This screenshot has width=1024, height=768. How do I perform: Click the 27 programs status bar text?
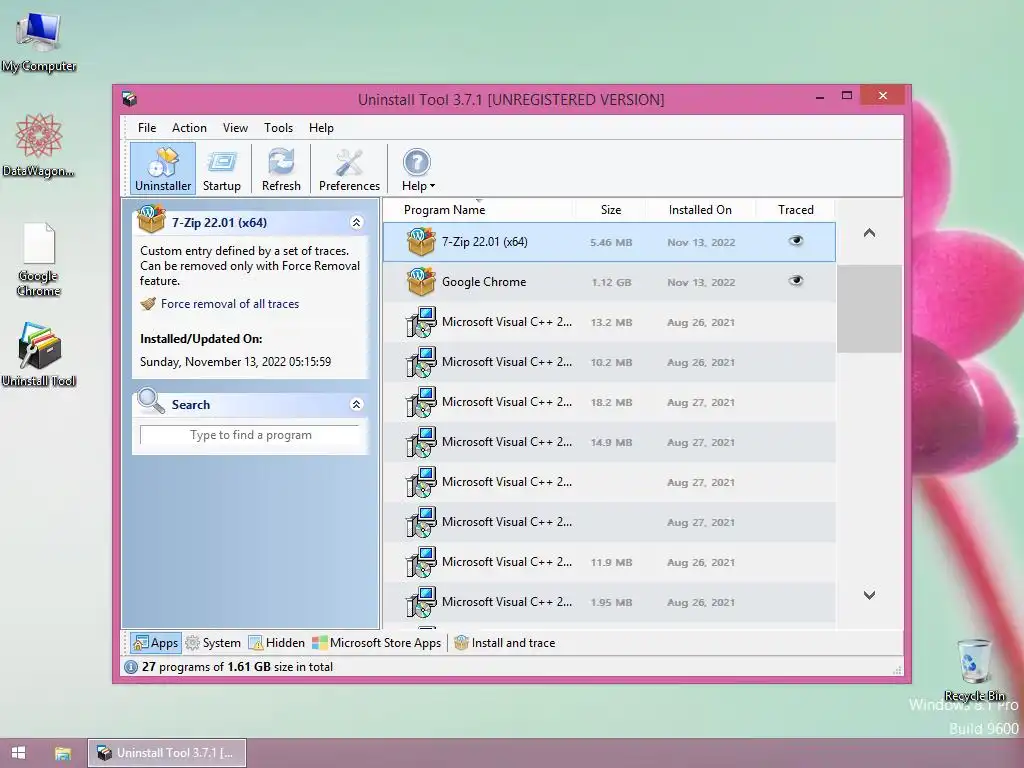click(x=238, y=667)
